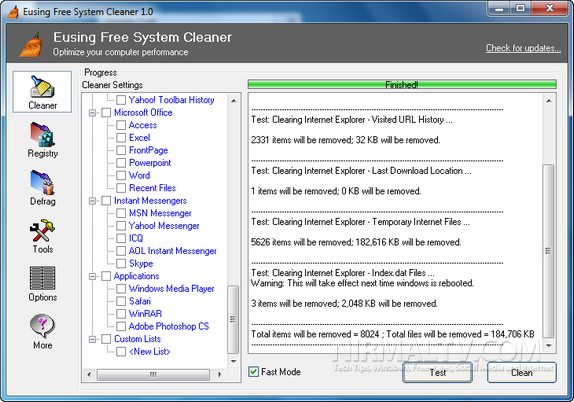The width and height of the screenshot is (574, 402).
Task: Click the results log vertical scrollbar thumb
Action: pyautogui.click(x=548, y=251)
